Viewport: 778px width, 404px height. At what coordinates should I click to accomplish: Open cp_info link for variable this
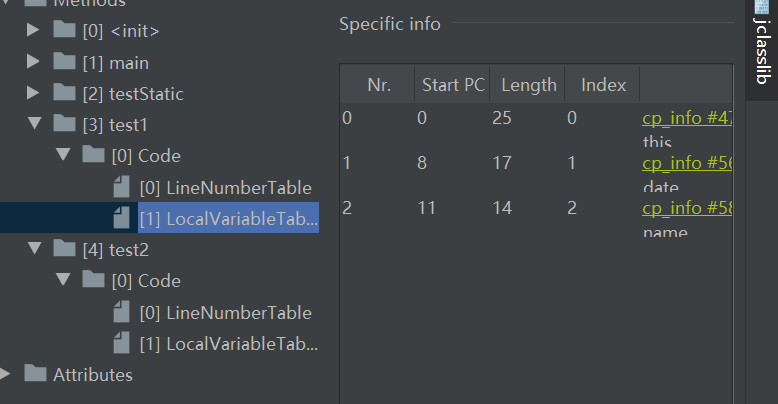[x=687, y=118]
